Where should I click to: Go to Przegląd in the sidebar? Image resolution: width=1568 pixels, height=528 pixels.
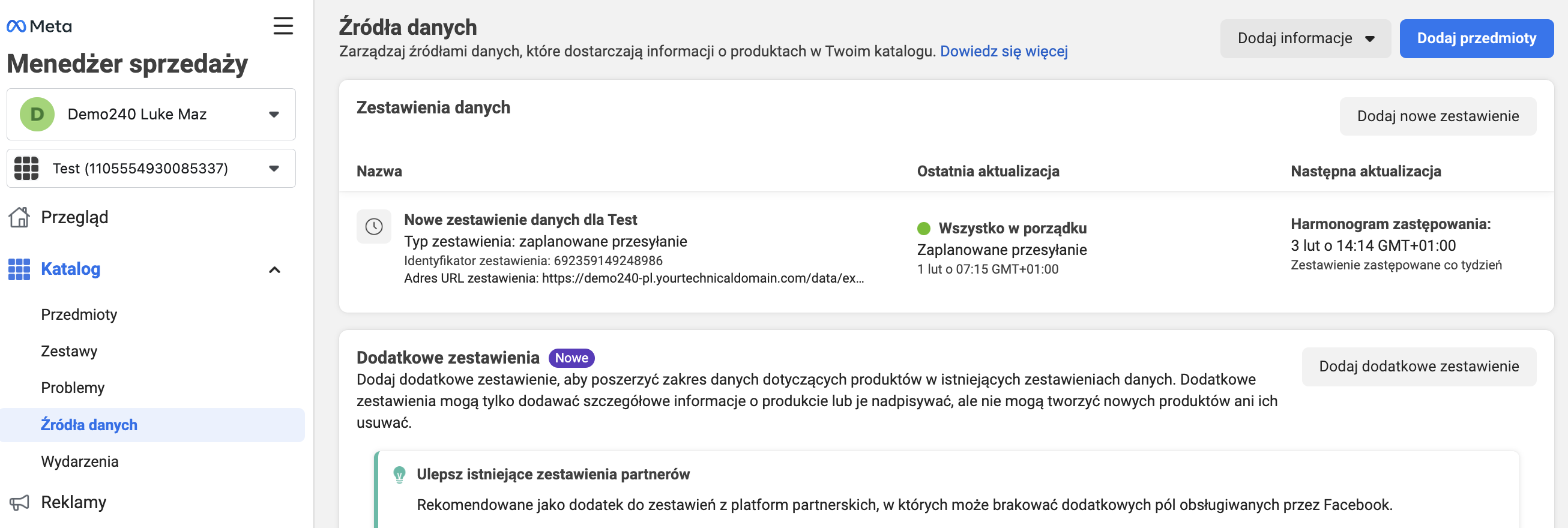point(74,217)
